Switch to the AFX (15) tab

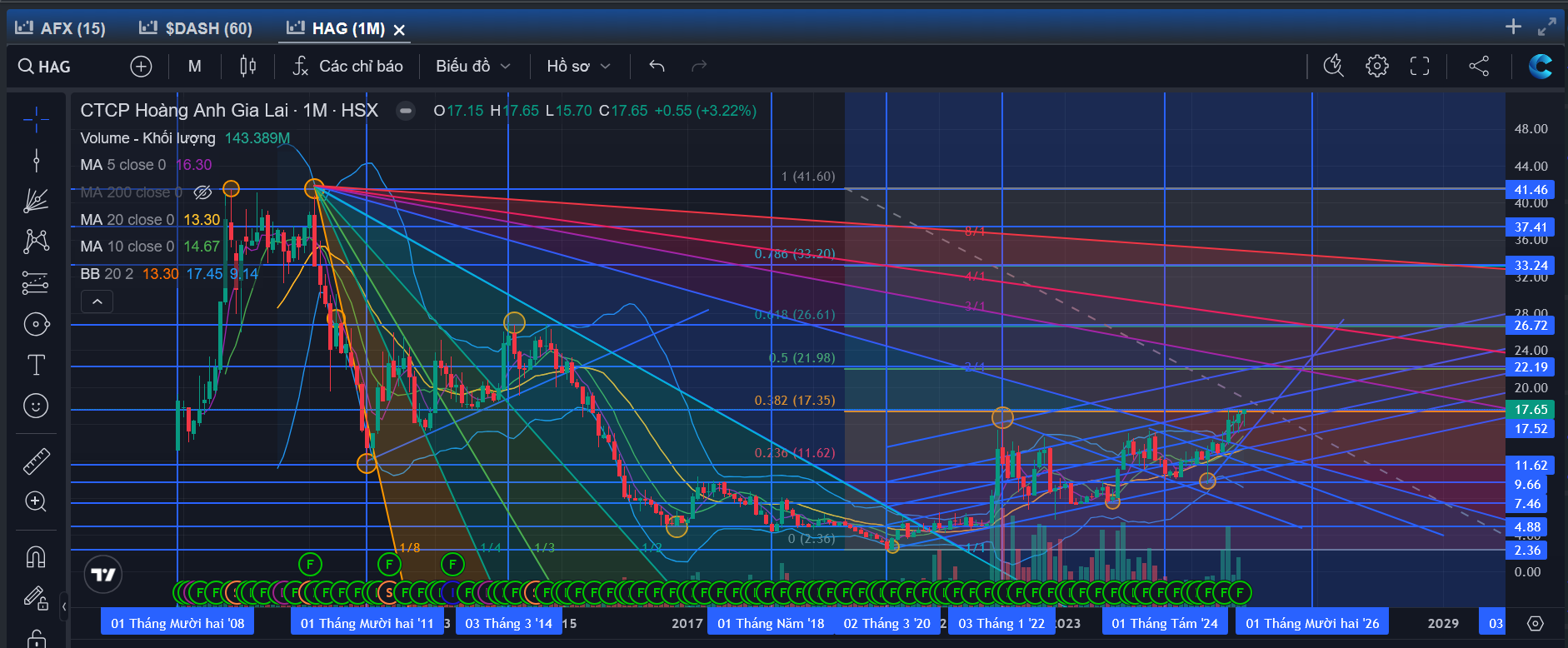click(x=61, y=28)
